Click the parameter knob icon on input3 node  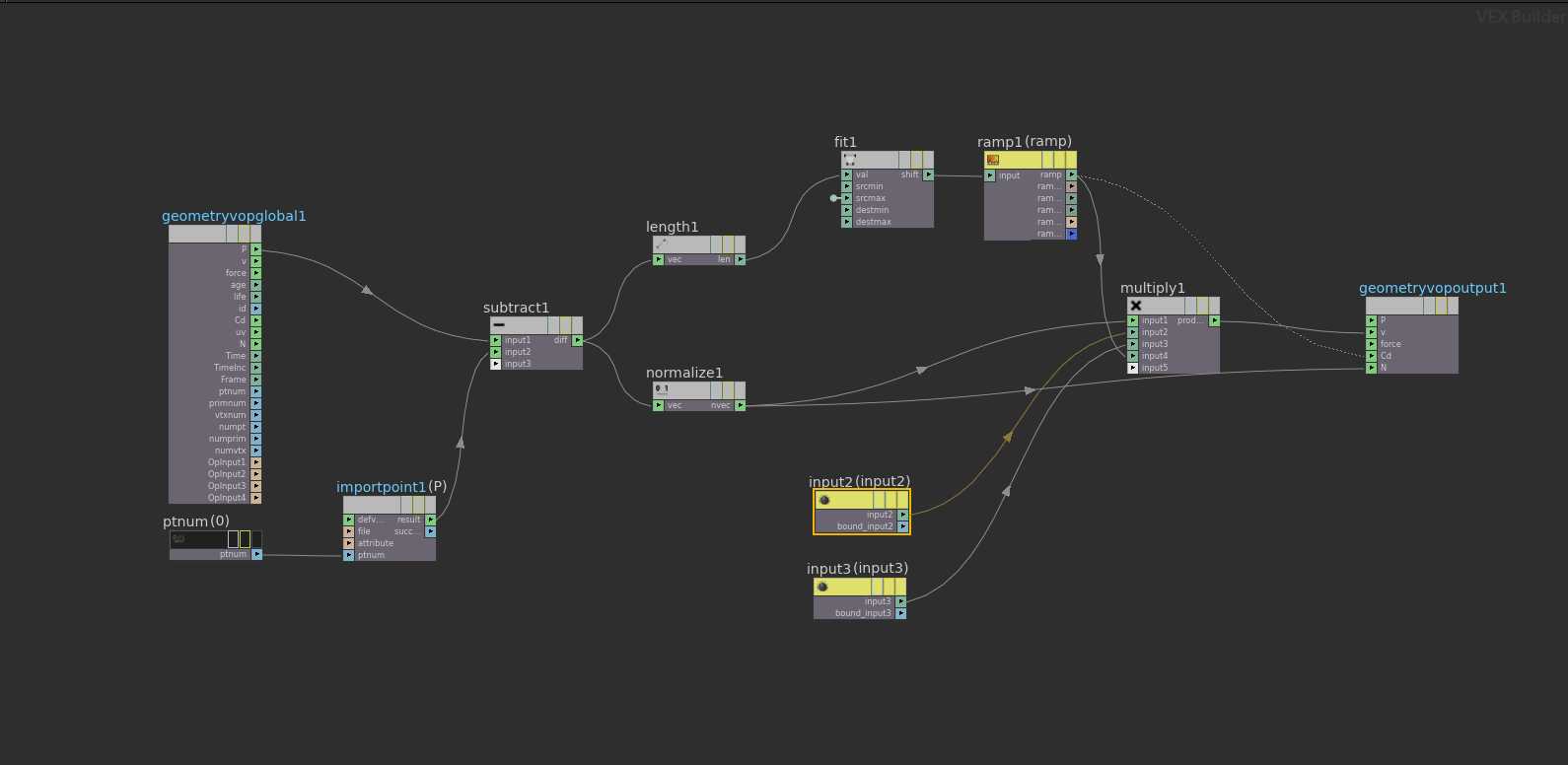click(x=822, y=587)
